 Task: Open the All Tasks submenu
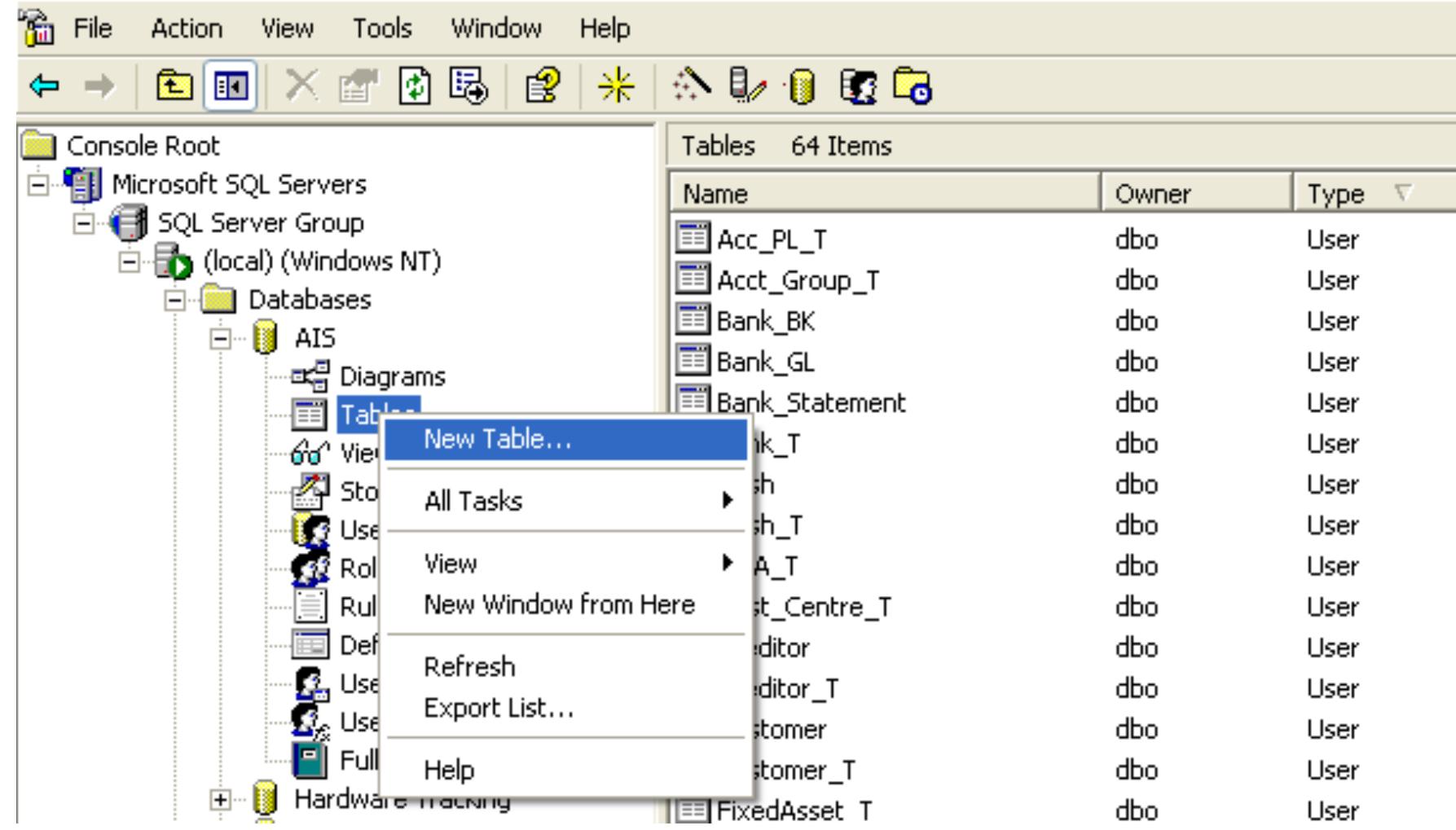click(x=565, y=501)
